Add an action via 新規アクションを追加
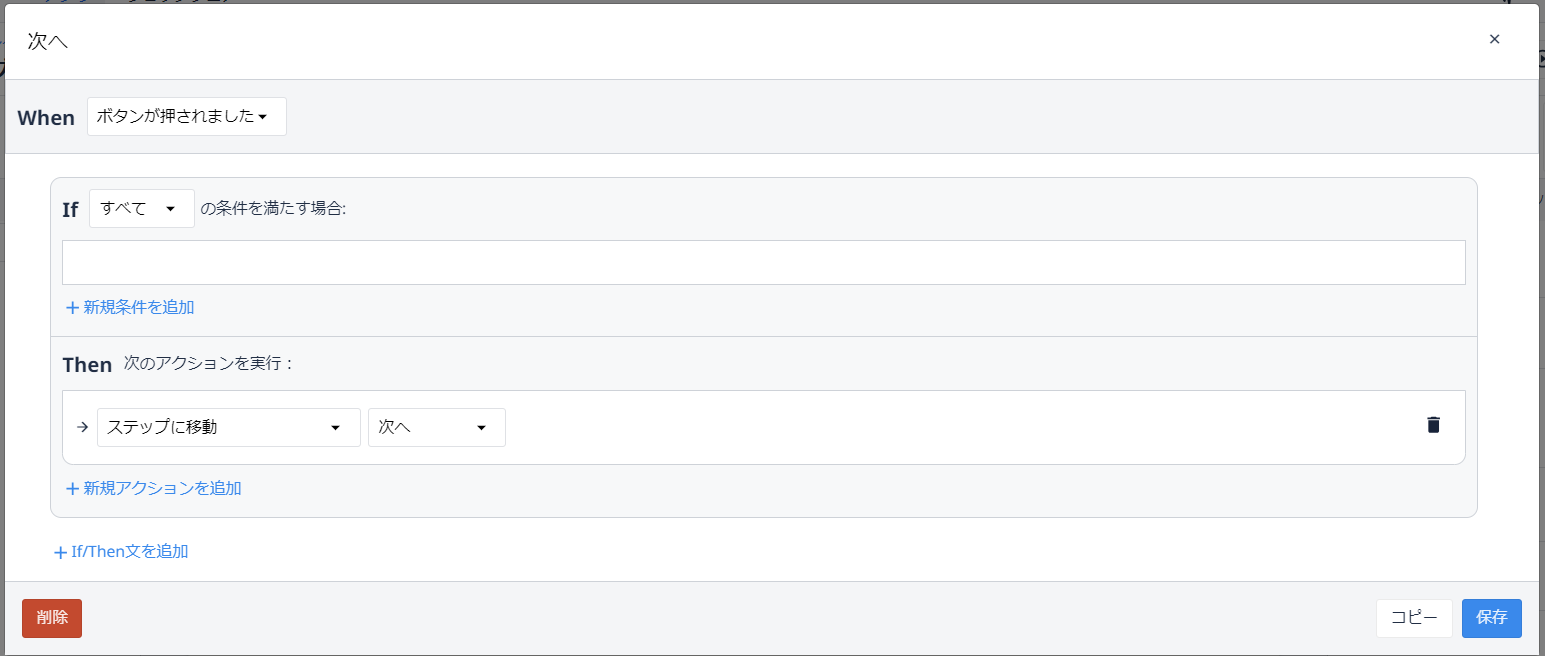This screenshot has height=656, width=1545. click(162, 488)
